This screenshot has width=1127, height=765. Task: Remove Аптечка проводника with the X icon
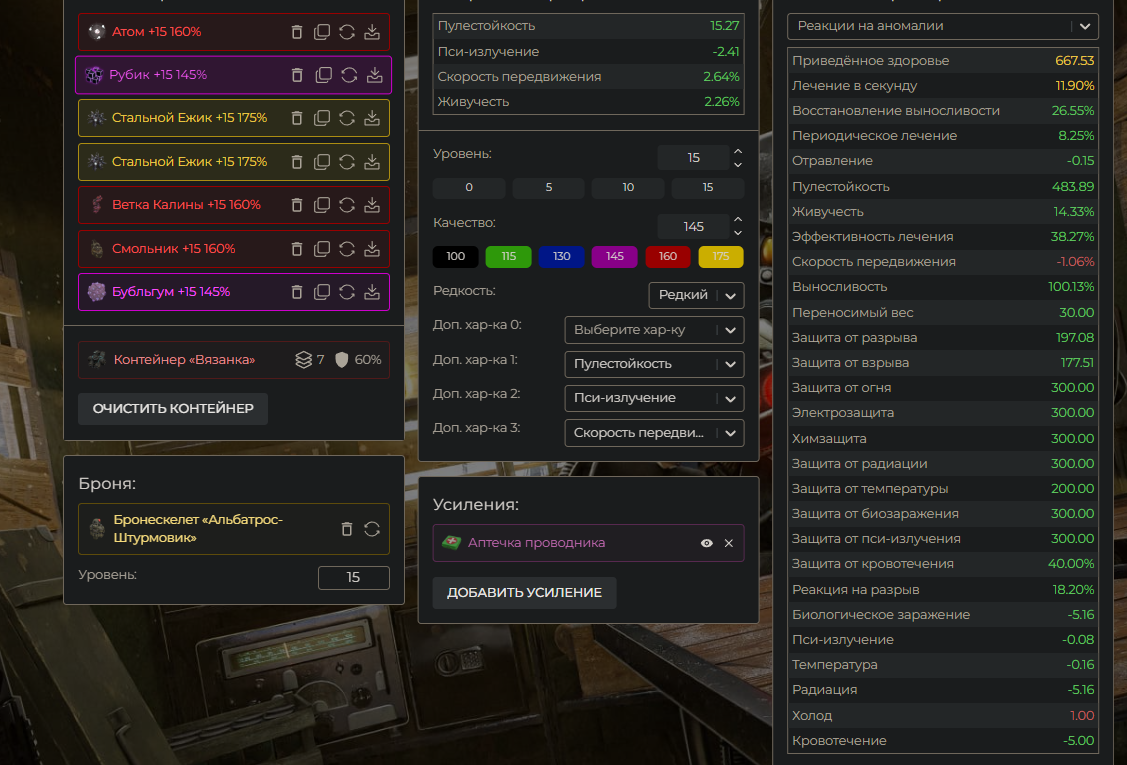(729, 543)
